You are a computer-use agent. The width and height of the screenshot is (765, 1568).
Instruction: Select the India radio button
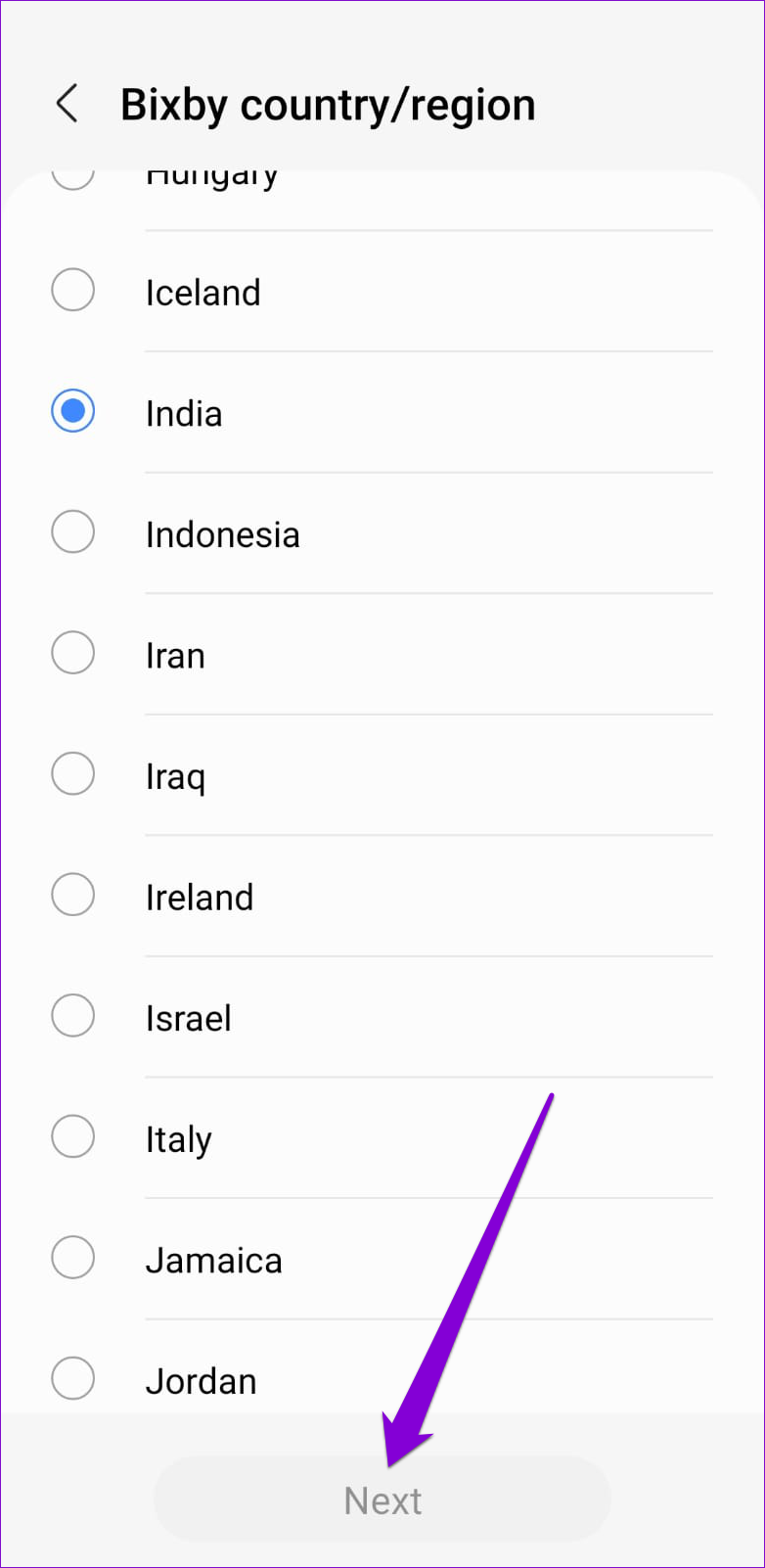pos(73,412)
